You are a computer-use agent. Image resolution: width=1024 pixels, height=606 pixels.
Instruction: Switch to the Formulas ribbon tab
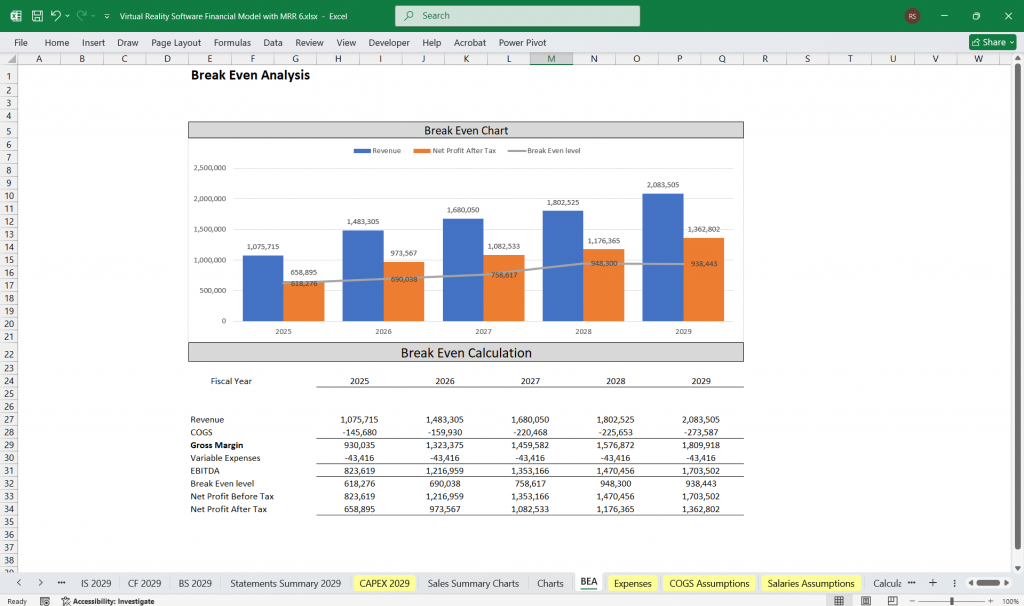point(232,42)
